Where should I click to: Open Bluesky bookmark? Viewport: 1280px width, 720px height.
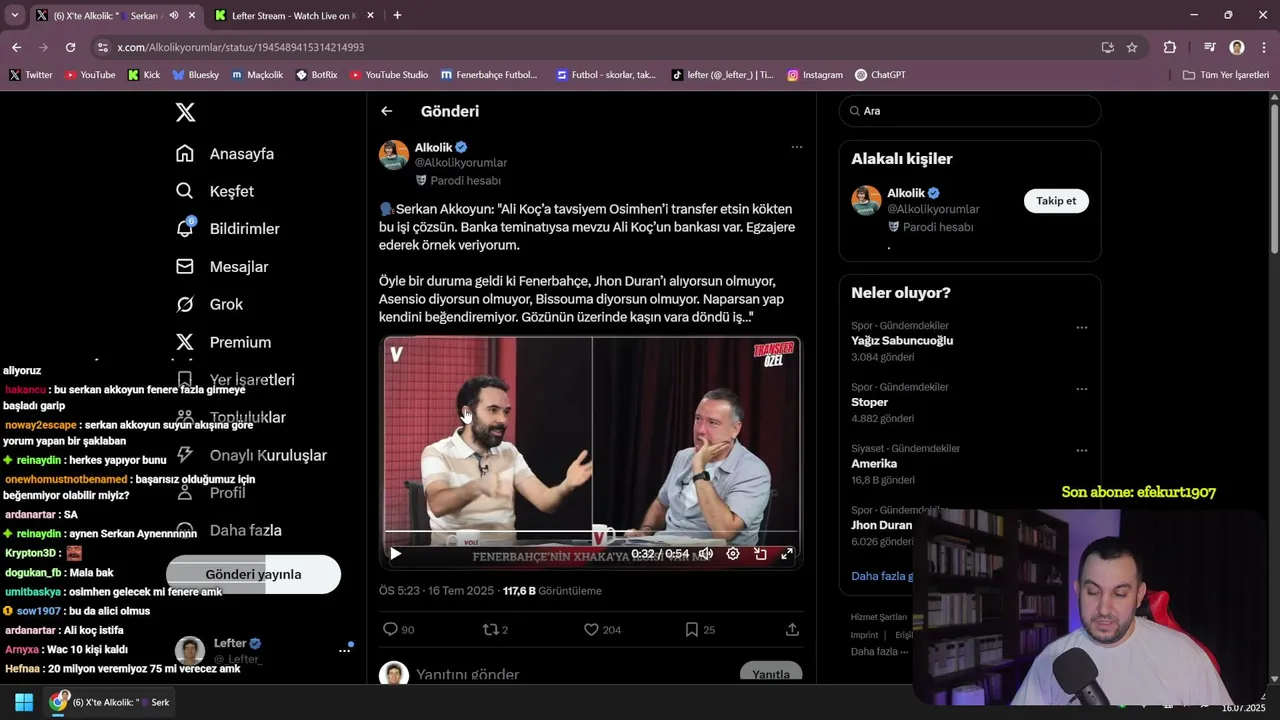[x=195, y=75]
